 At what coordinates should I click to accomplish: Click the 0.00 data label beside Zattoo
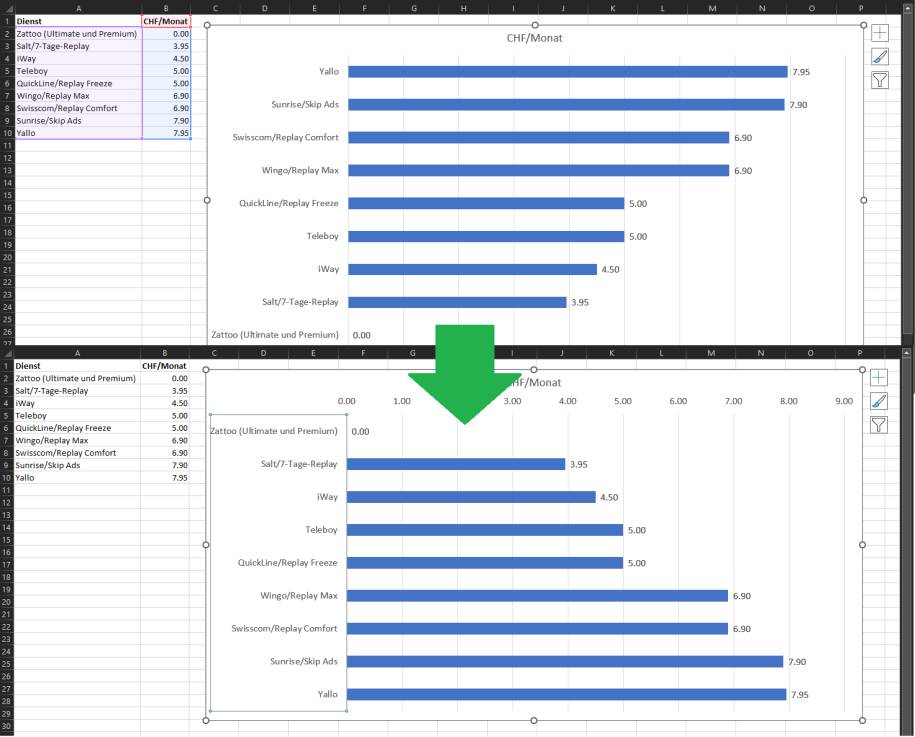coord(360,431)
